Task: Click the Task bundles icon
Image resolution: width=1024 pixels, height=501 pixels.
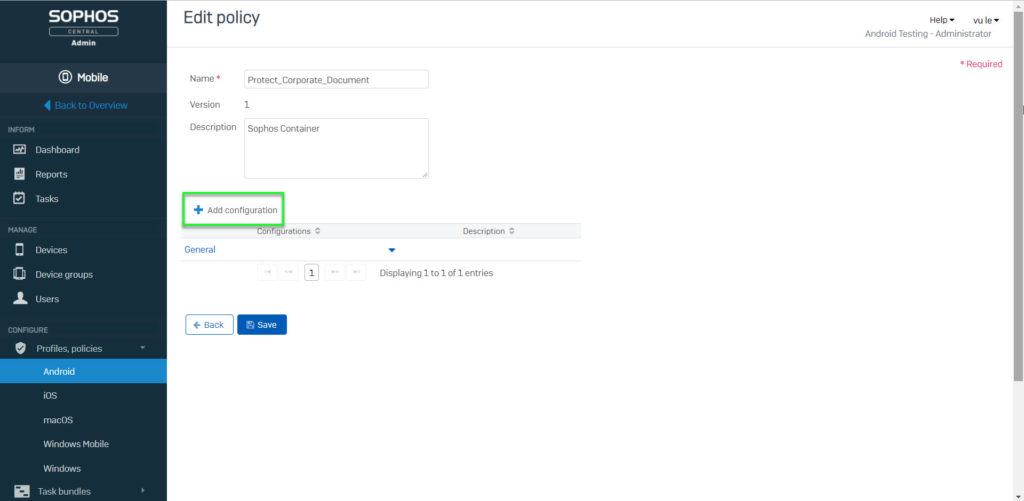Action: (22, 491)
